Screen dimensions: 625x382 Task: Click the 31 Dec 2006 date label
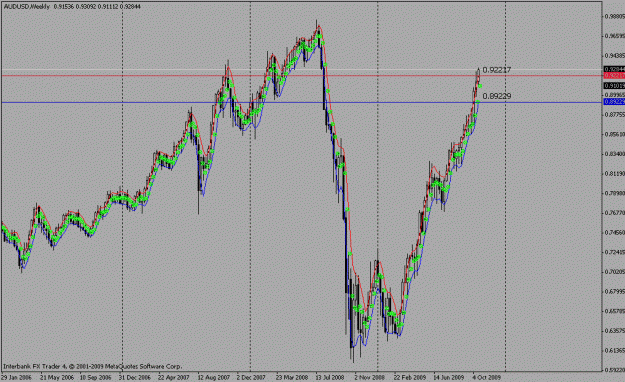click(x=135, y=377)
